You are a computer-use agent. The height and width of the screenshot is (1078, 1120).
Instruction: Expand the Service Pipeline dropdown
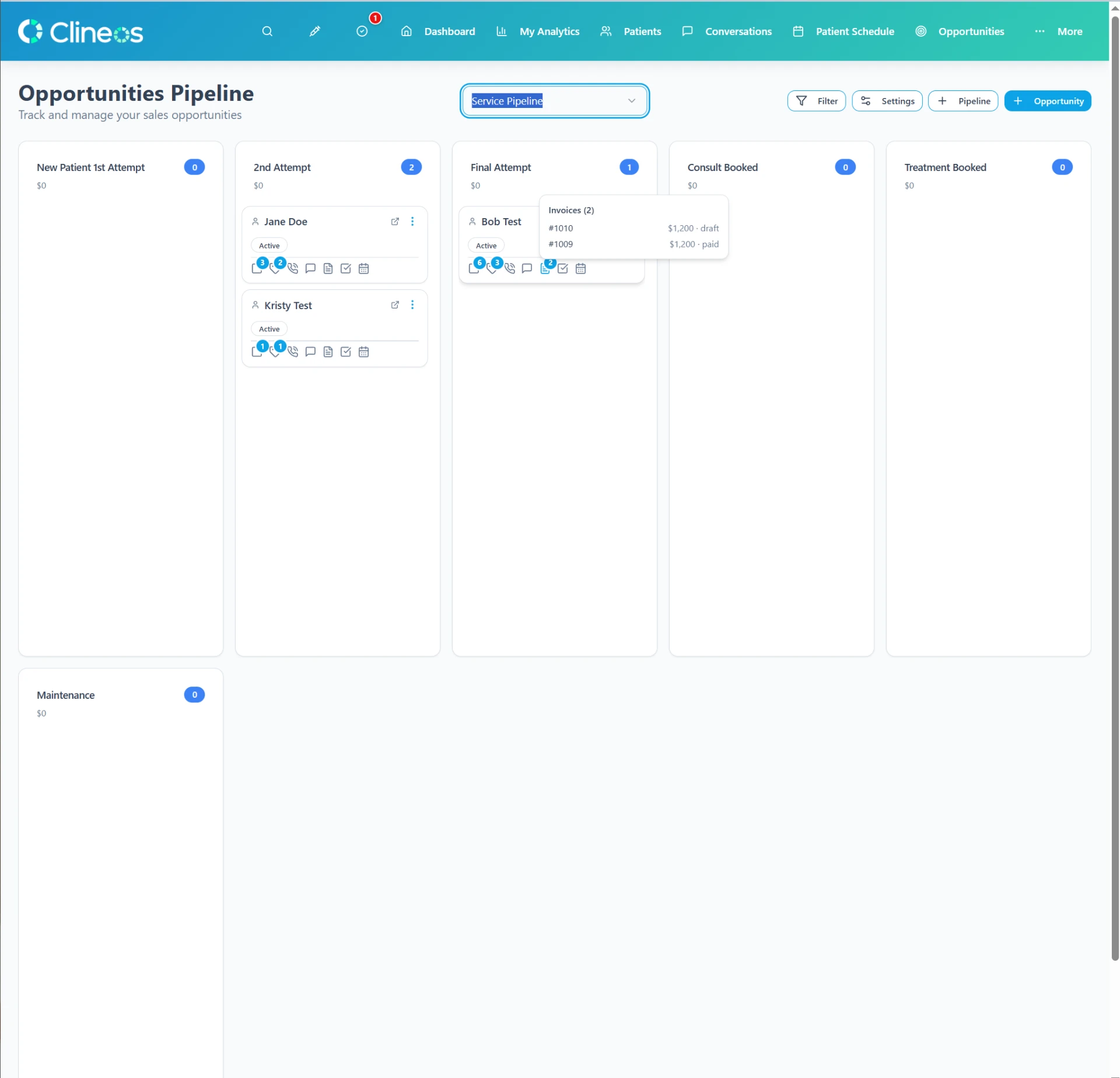point(554,101)
